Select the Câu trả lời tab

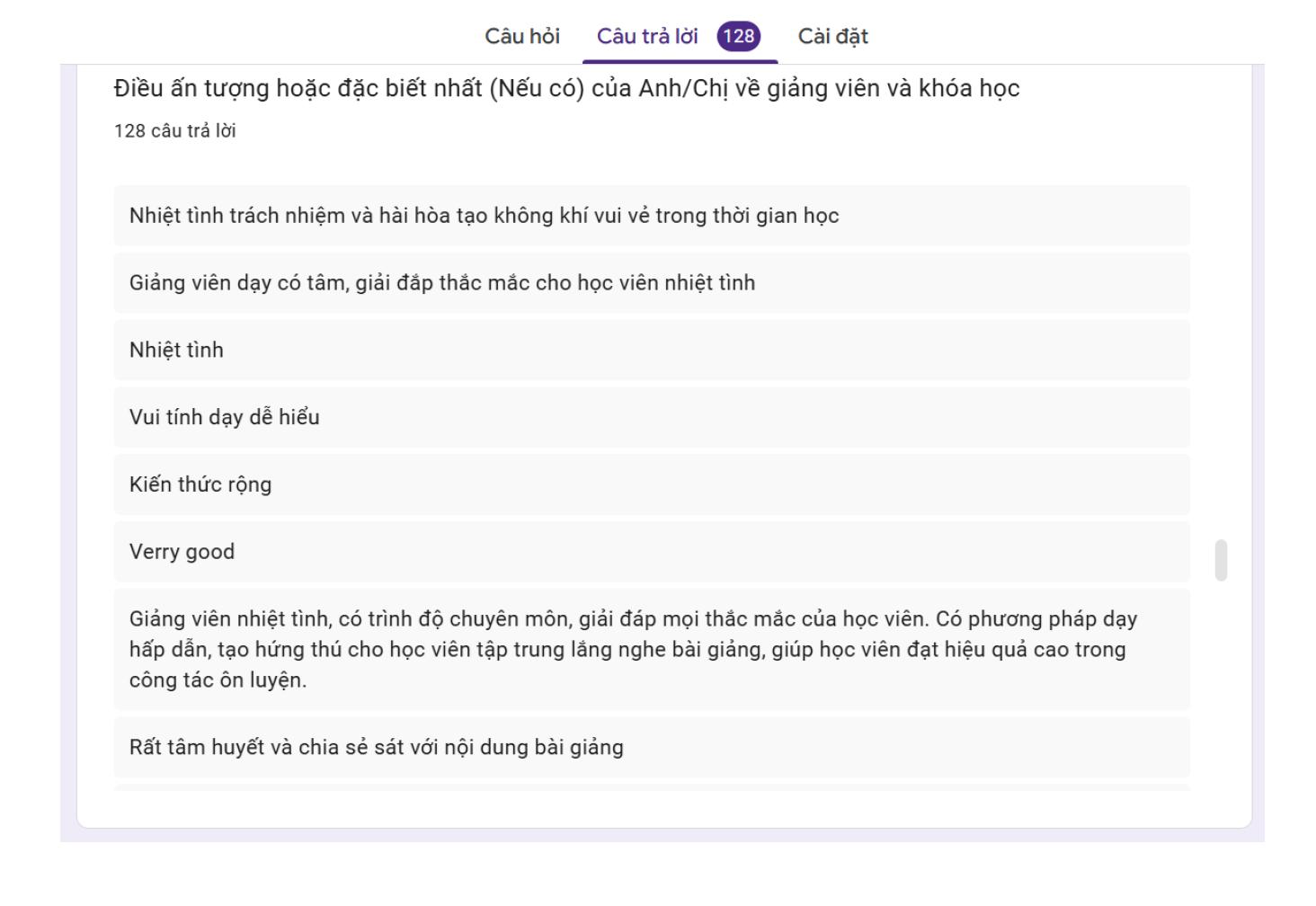(647, 36)
